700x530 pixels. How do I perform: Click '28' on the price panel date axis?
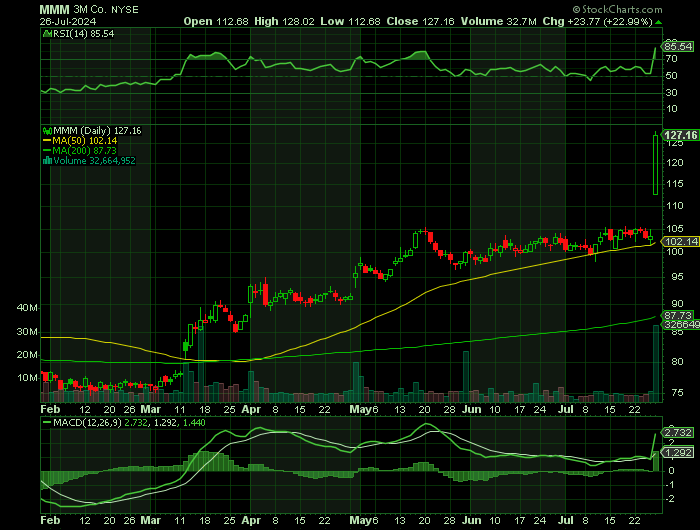pos(449,409)
